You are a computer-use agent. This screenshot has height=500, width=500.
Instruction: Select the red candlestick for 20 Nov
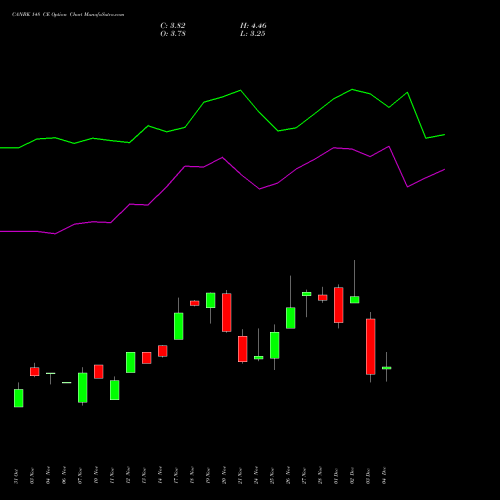tap(227, 312)
